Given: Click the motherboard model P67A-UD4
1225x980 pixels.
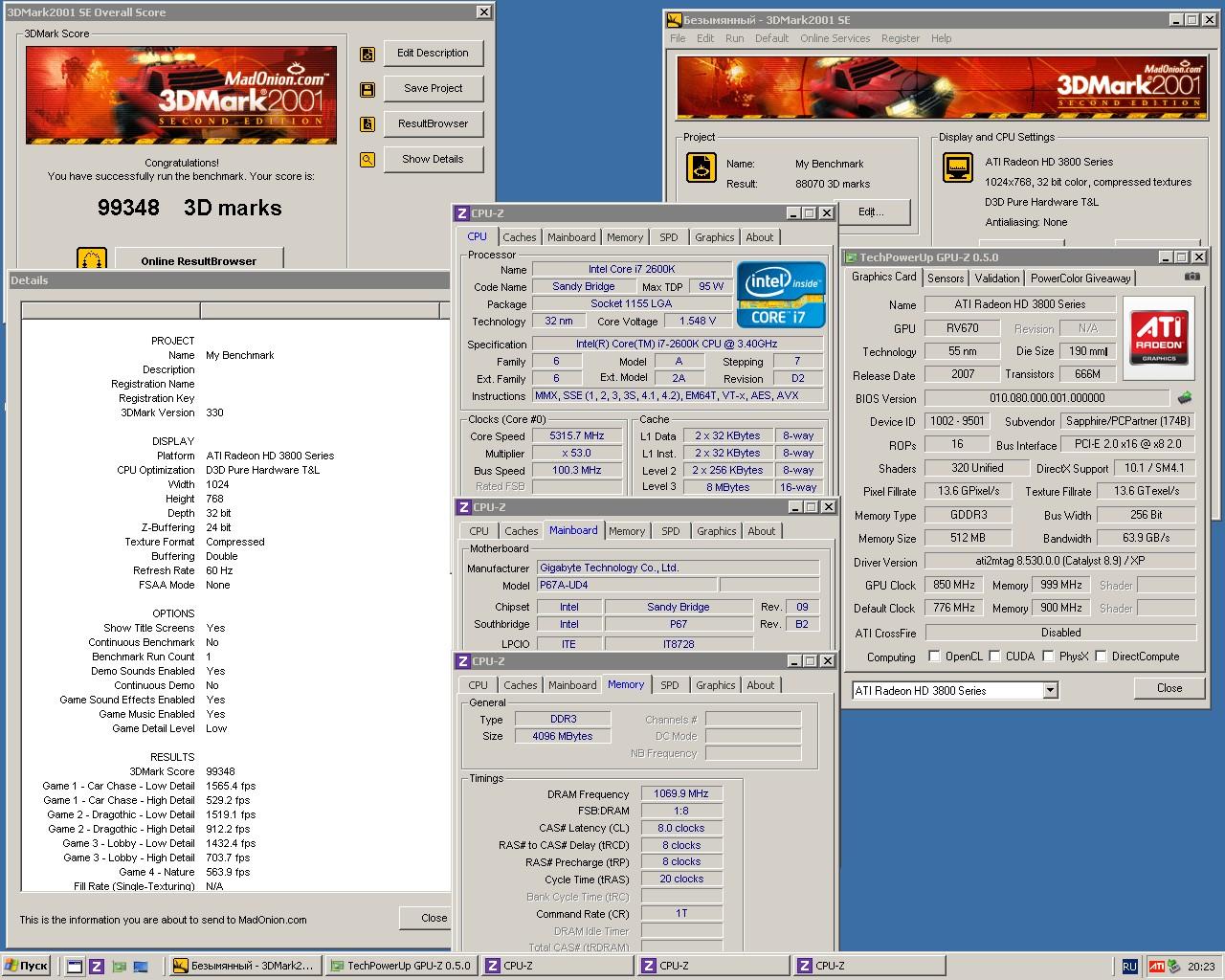Looking at the screenshot, I should 626,585.
